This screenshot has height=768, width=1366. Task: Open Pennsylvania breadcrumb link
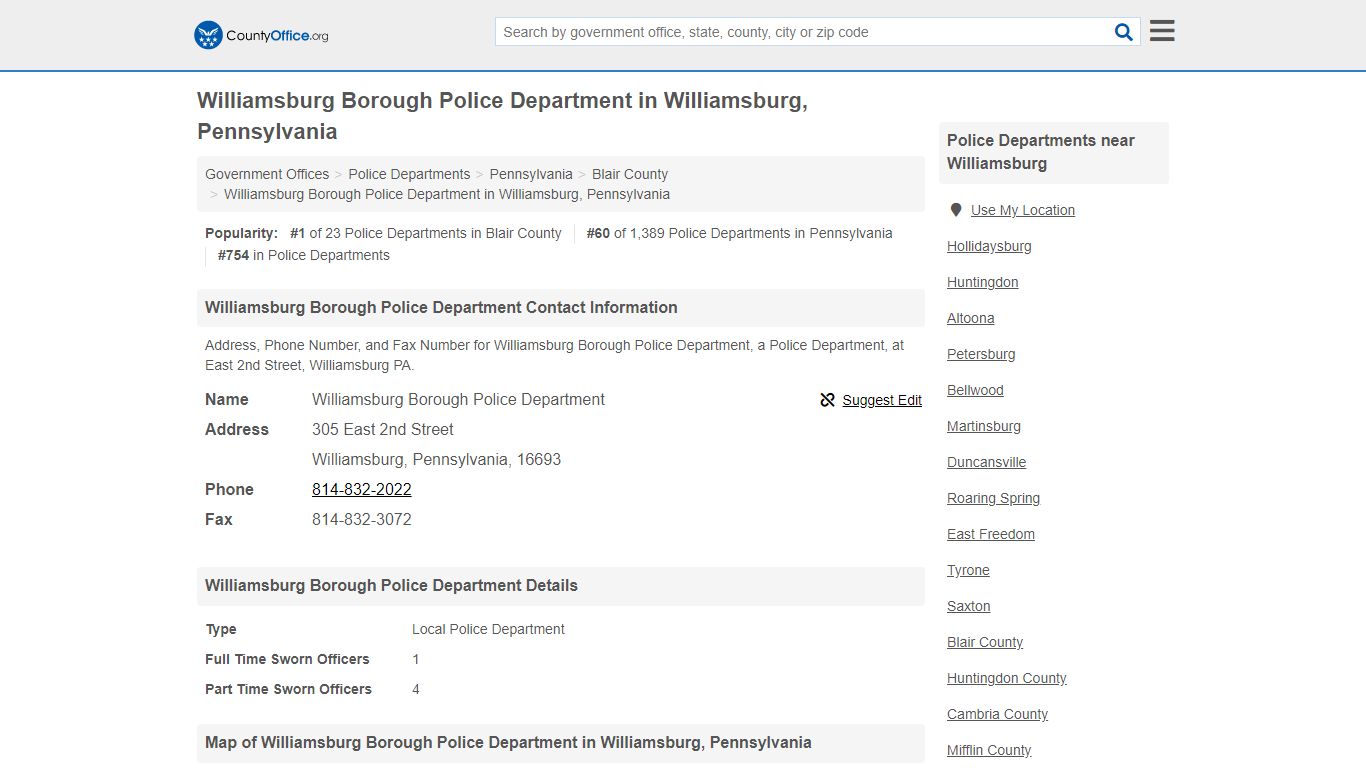pos(531,174)
